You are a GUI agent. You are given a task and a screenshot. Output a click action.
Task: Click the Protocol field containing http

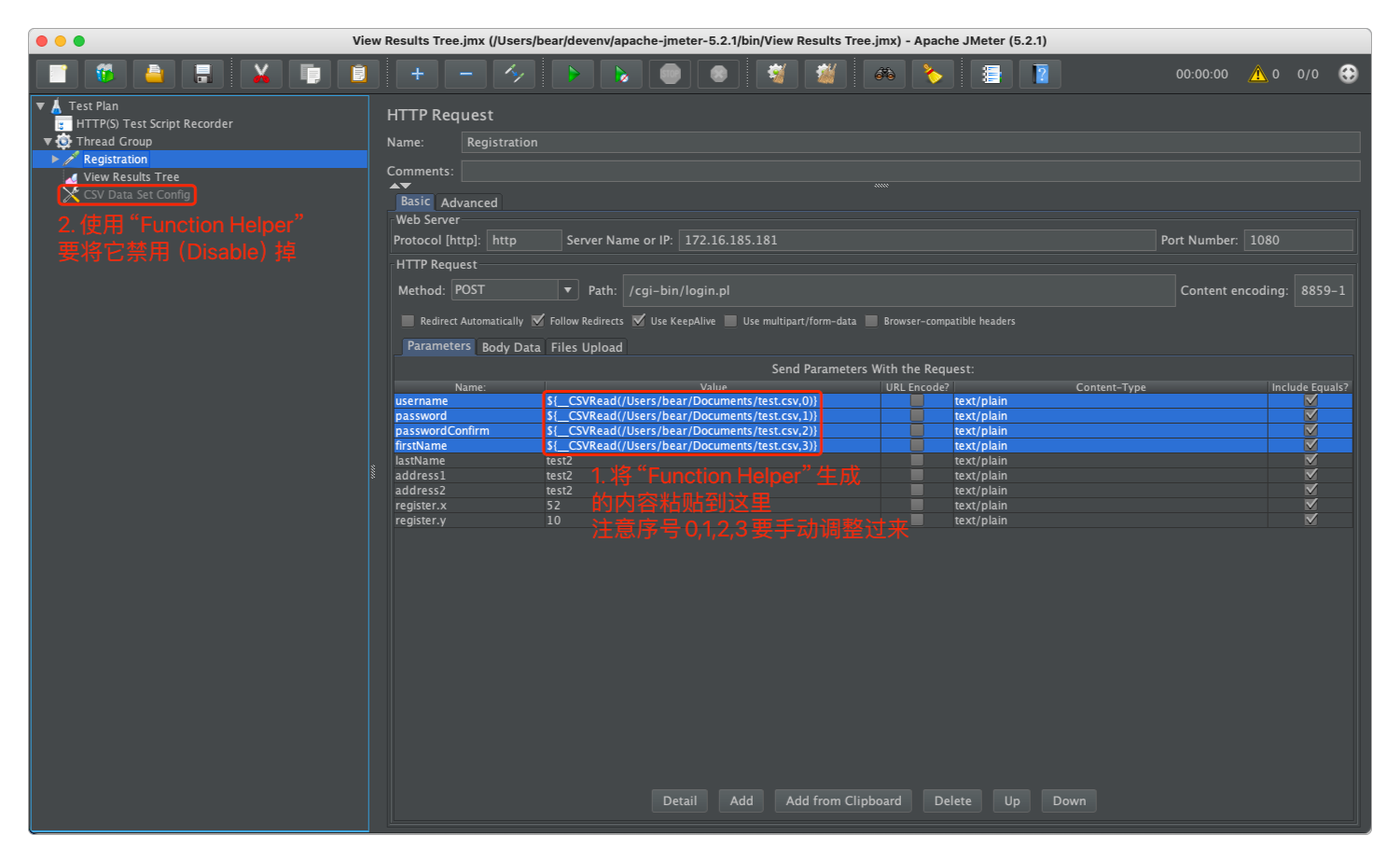point(524,240)
